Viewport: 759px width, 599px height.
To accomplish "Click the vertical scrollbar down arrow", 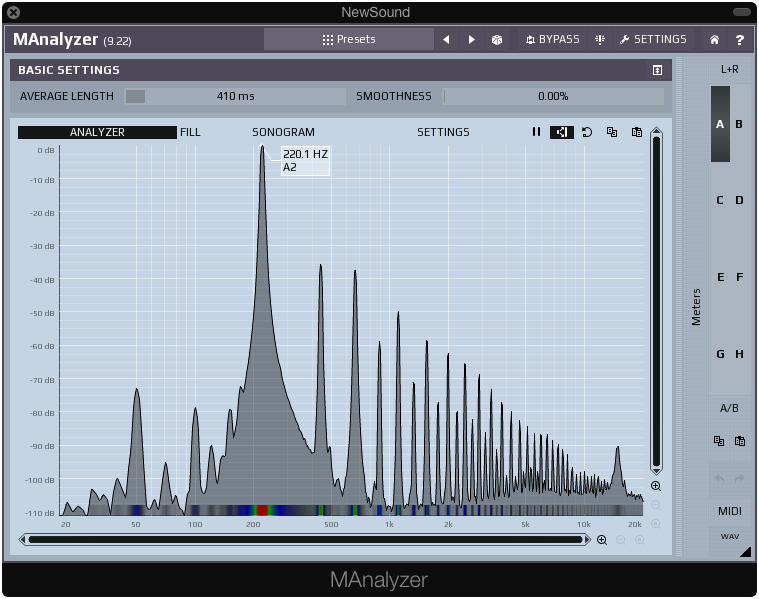I will 656,470.
